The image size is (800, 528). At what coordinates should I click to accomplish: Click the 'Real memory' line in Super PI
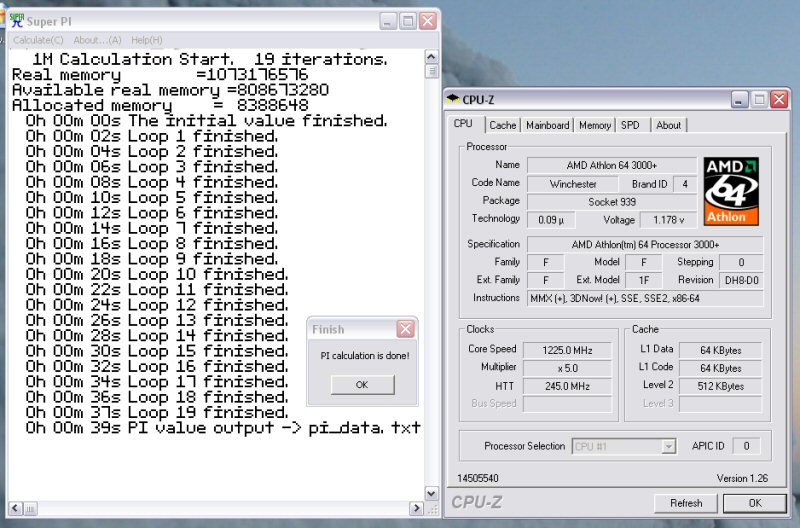click(x=160, y=74)
